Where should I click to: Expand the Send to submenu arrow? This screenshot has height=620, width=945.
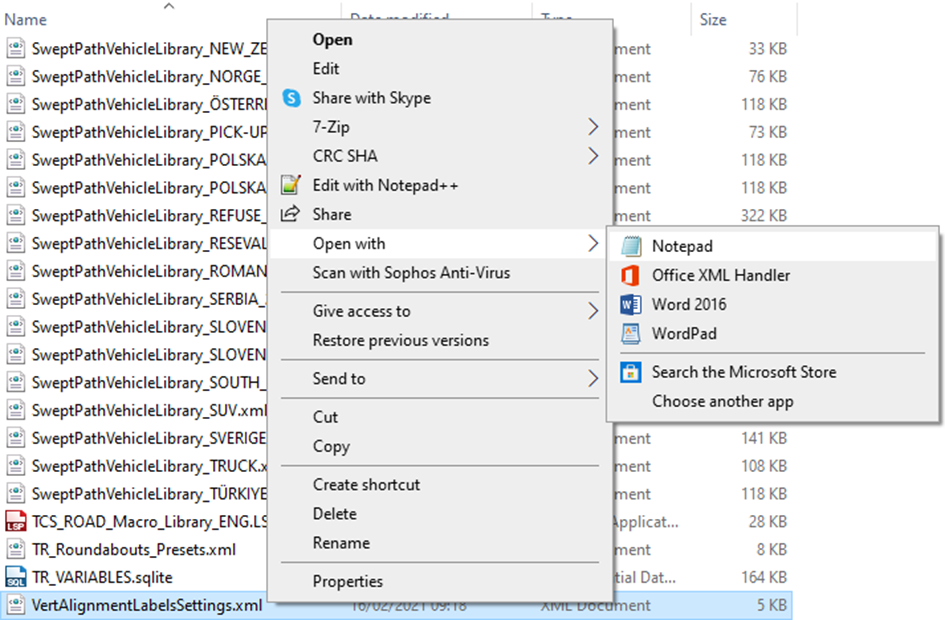point(593,379)
